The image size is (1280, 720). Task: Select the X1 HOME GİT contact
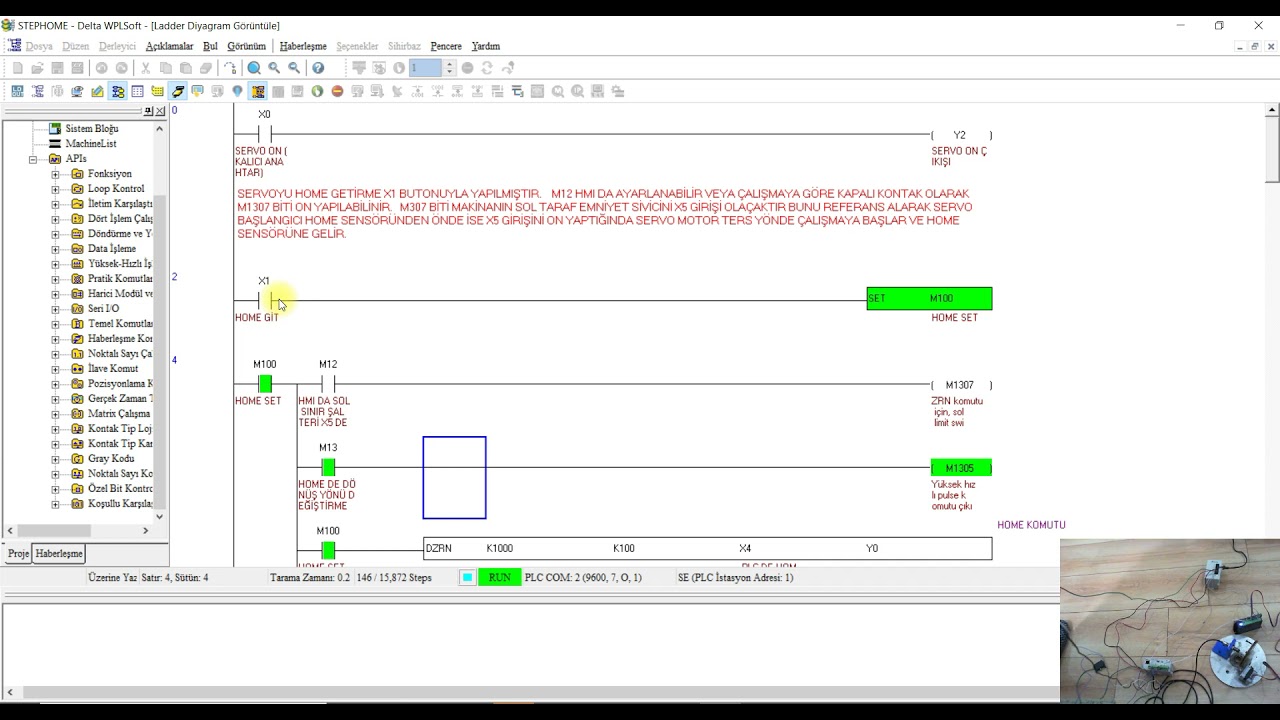(265, 300)
